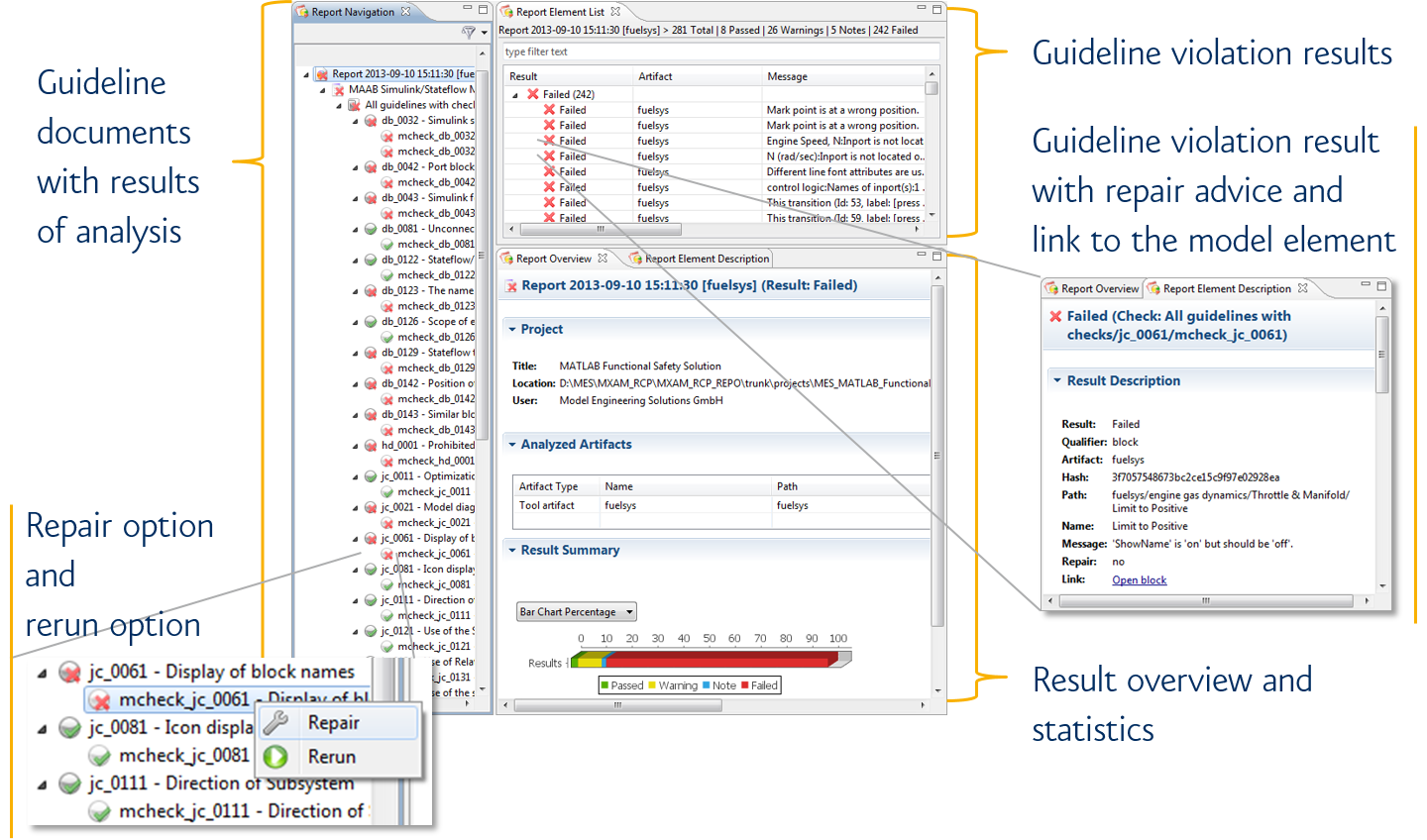Click the Open block link
The height and width of the screenshot is (840, 1427).
[1139, 580]
